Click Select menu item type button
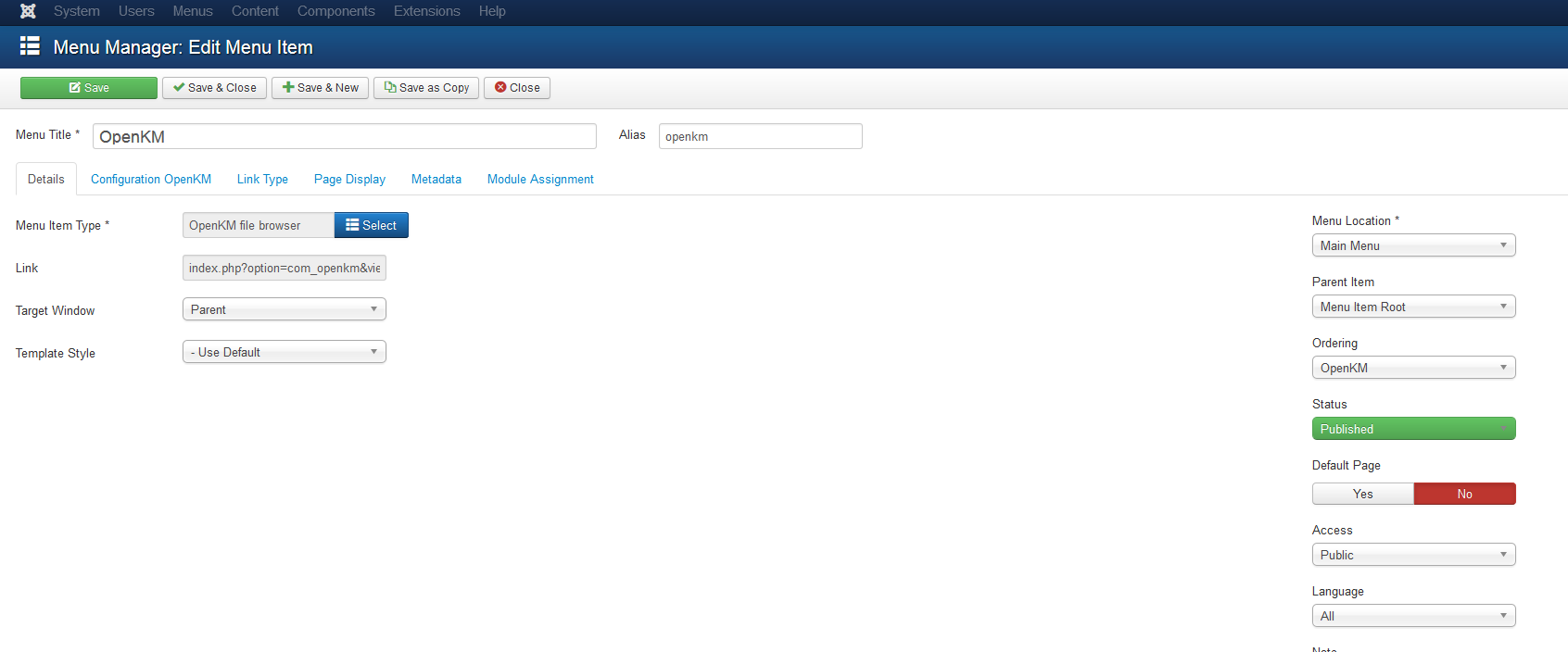Screen dimensions: 1568x652 coord(371,225)
